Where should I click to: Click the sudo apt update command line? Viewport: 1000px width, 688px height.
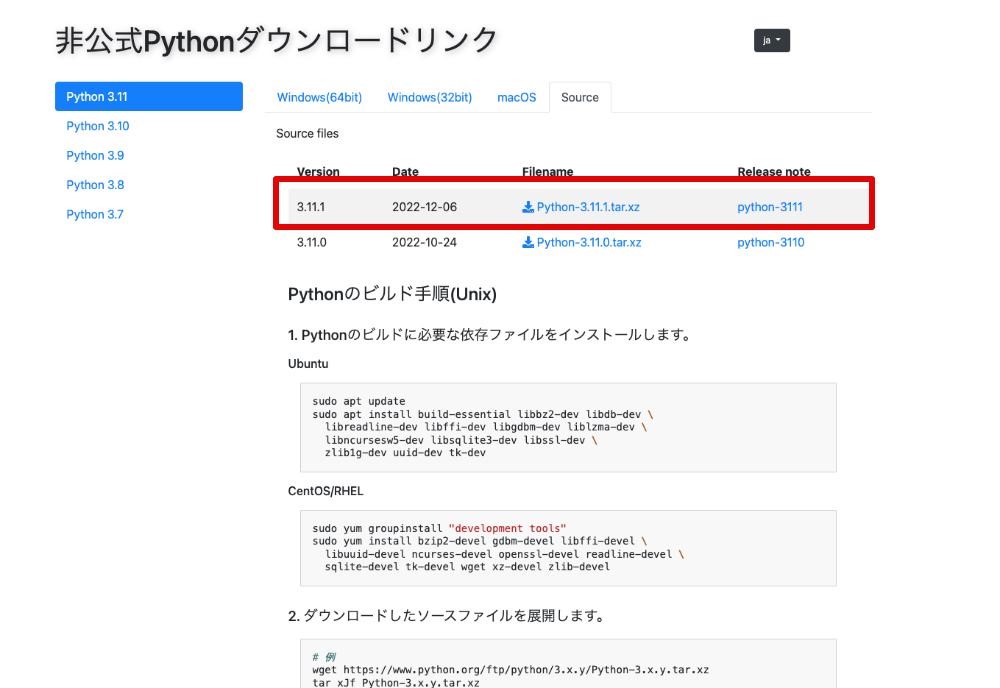(x=358, y=401)
